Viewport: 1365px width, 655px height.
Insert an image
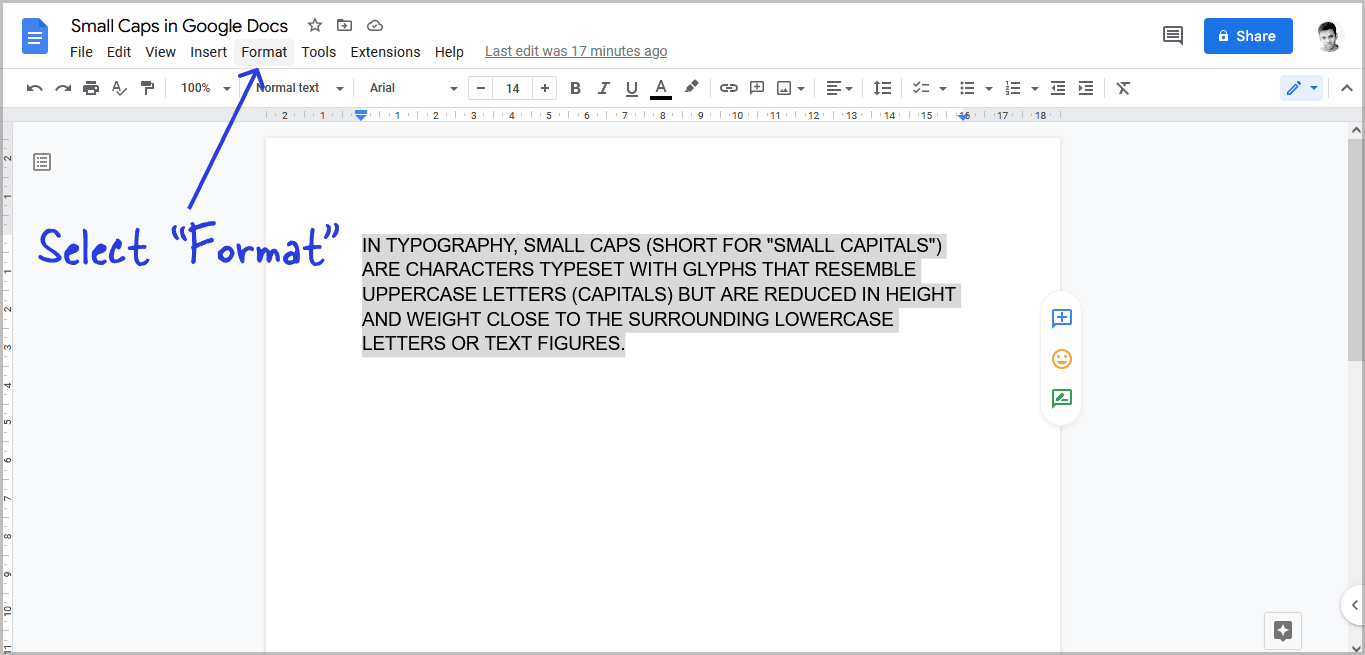(784, 88)
